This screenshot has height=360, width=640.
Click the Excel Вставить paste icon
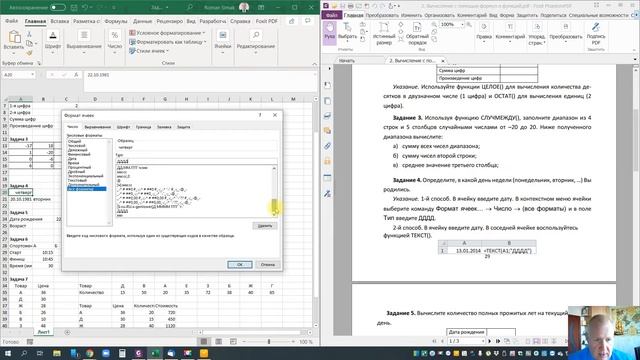pyautogui.click(x=14, y=37)
